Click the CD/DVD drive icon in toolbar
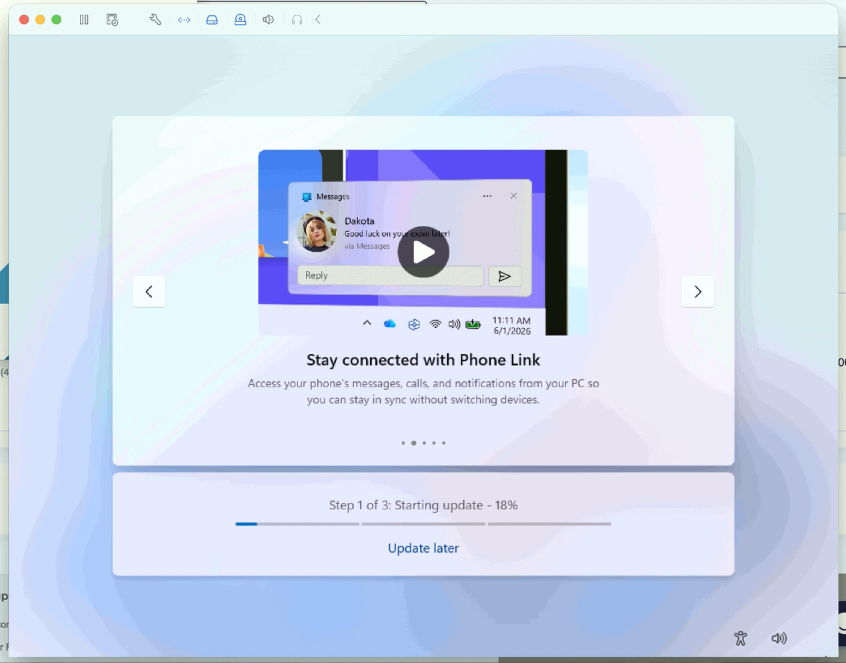The image size is (846, 663). pyautogui.click(x=240, y=20)
